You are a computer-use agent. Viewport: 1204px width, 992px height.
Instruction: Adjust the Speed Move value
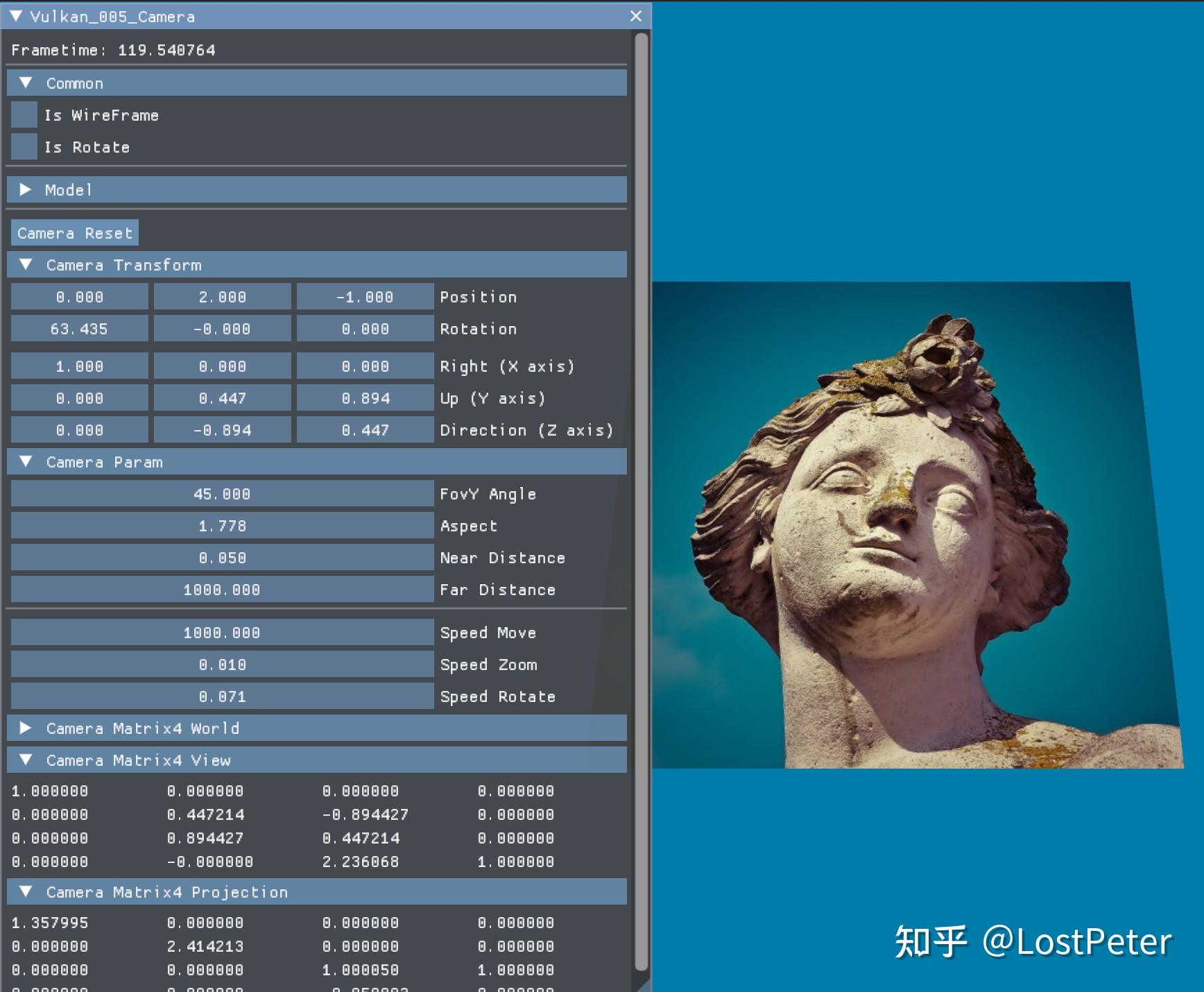pos(221,632)
